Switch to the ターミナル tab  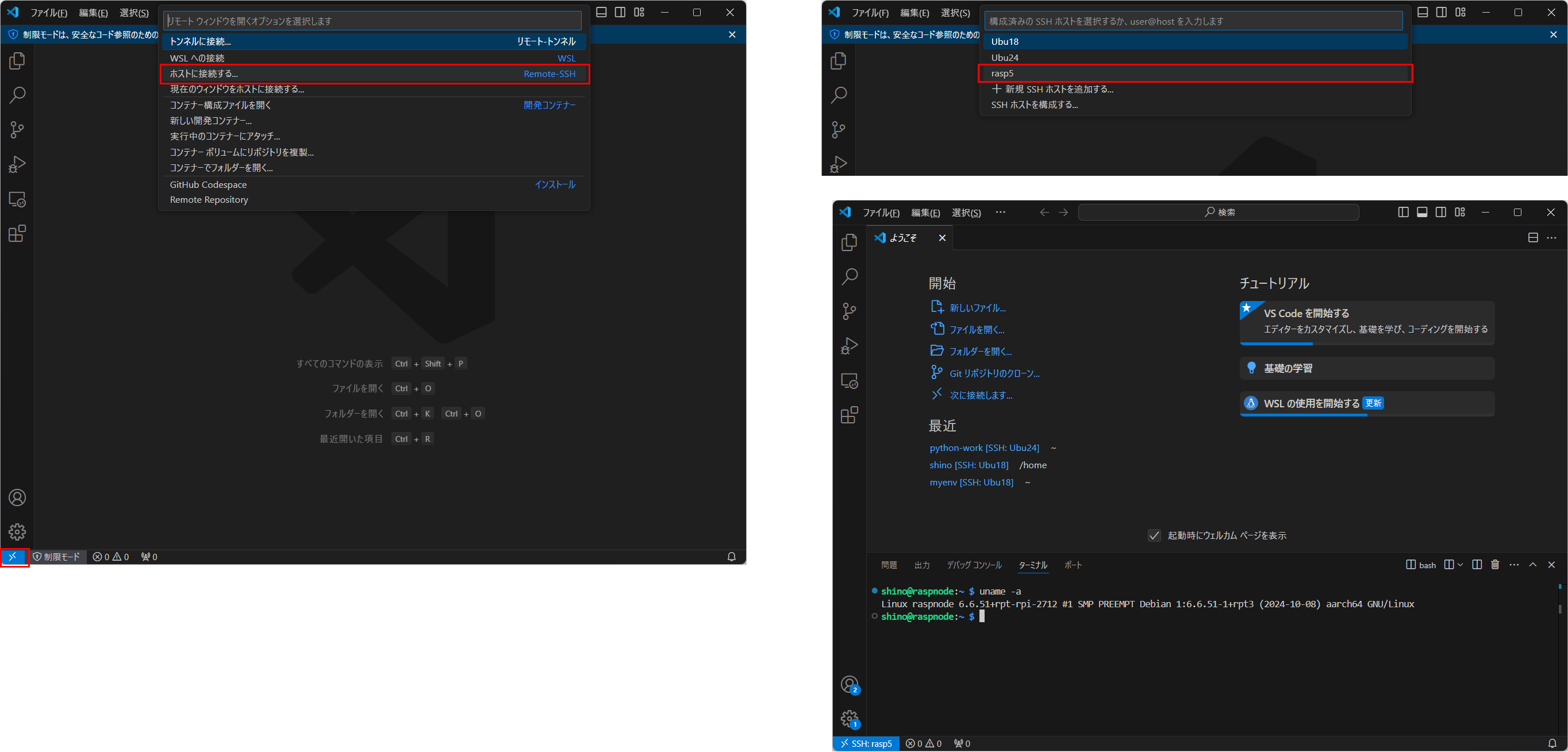(1032, 565)
